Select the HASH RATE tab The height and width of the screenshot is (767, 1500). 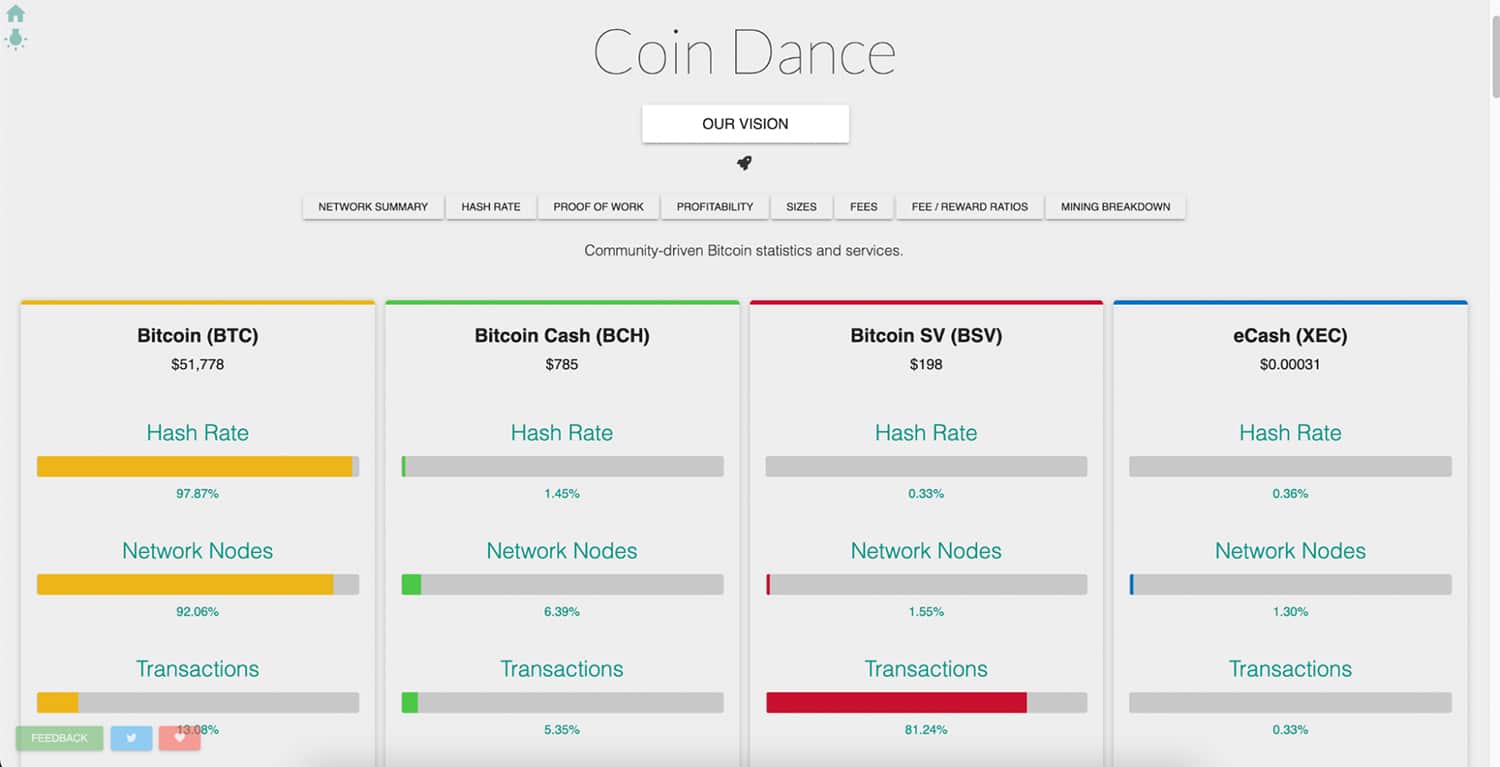(491, 207)
